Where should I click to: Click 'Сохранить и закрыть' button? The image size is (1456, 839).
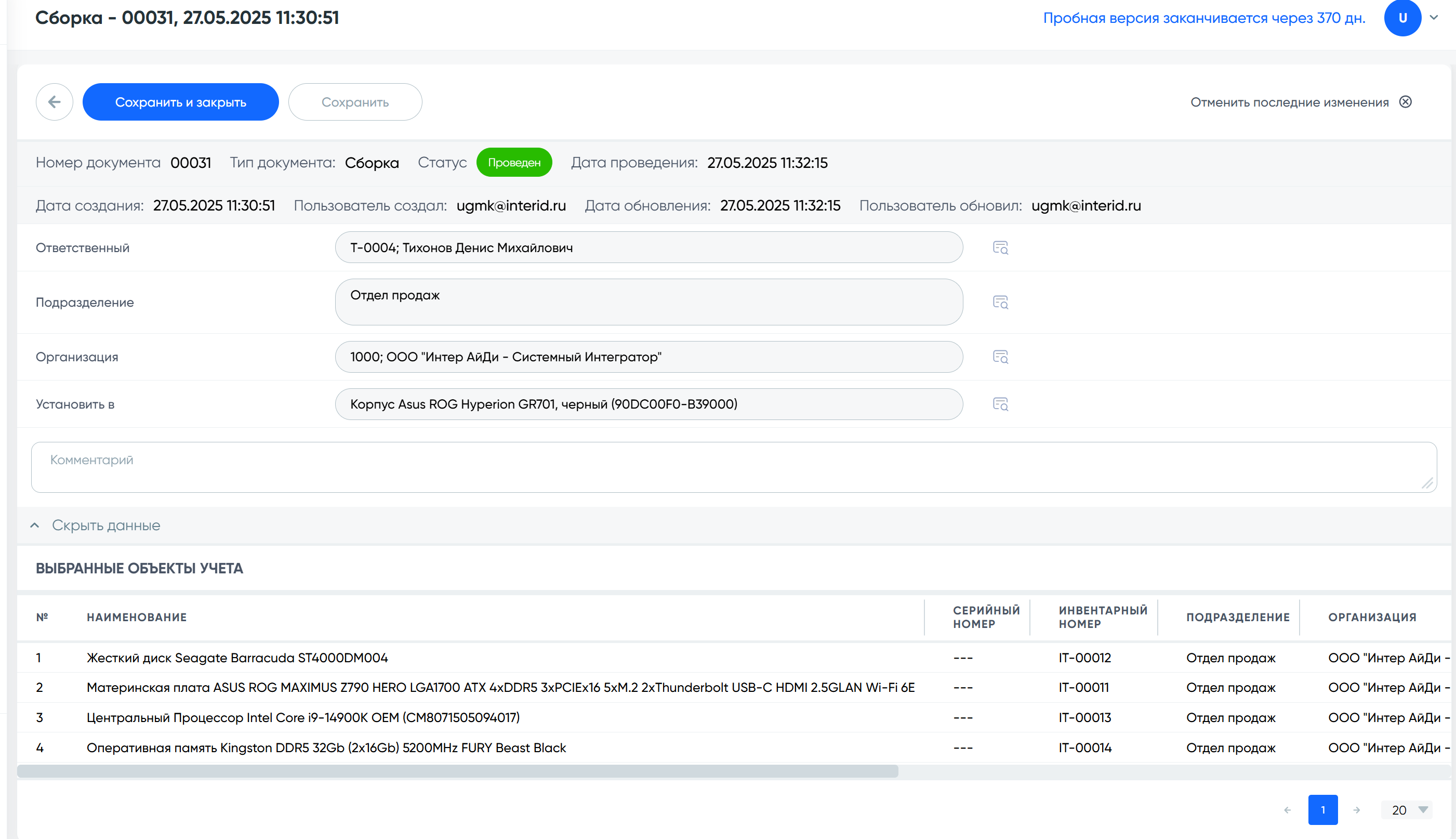[x=180, y=102]
